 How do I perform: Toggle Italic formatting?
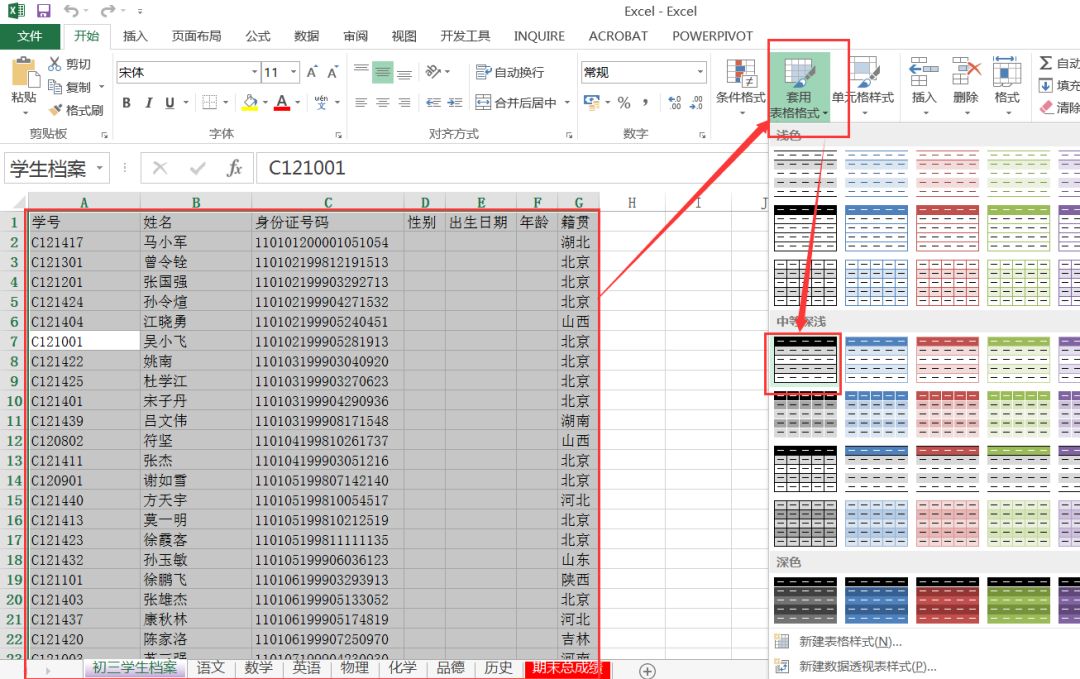pyautogui.click(x=149, y=103)
